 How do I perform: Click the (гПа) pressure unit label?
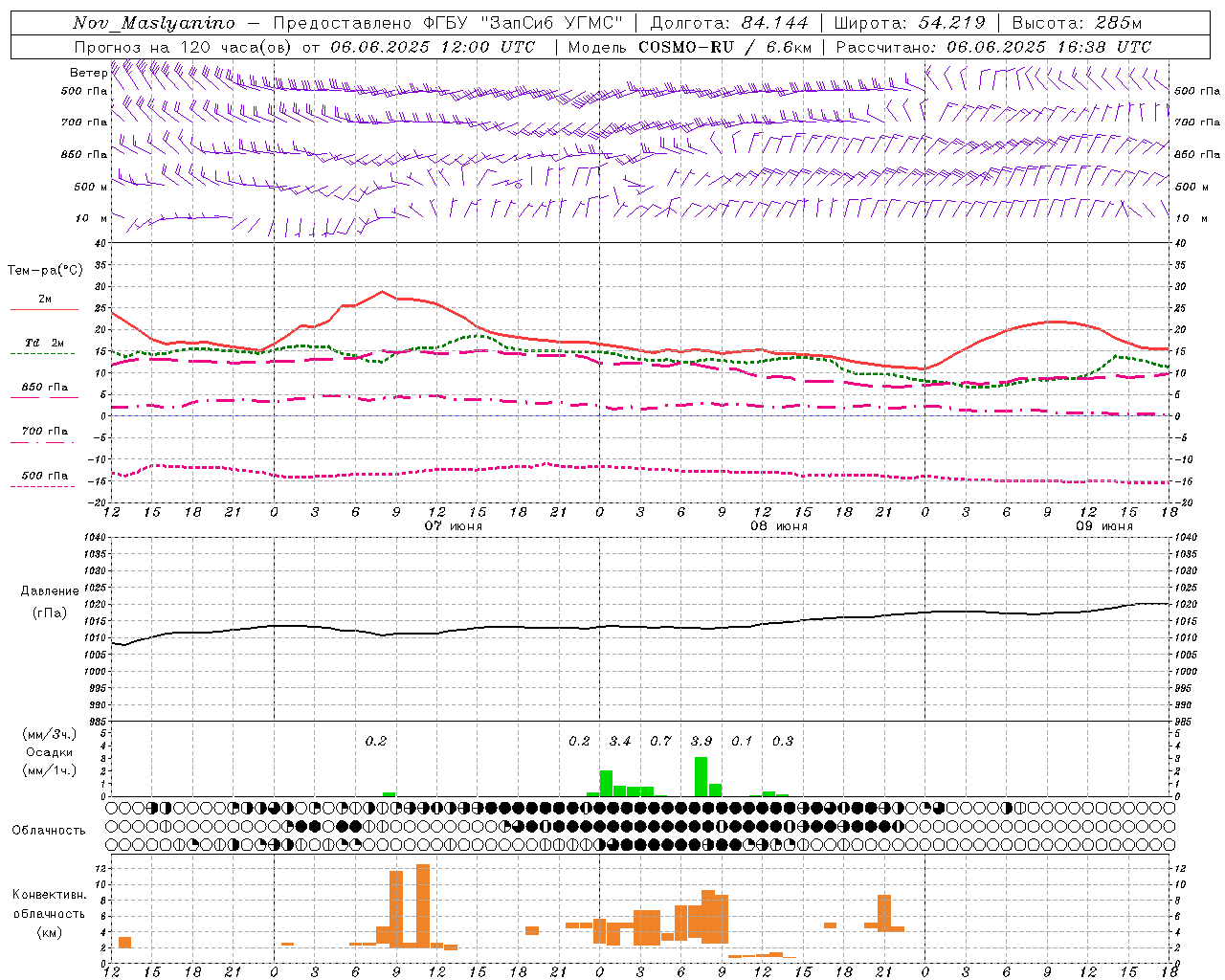[50, 613]
